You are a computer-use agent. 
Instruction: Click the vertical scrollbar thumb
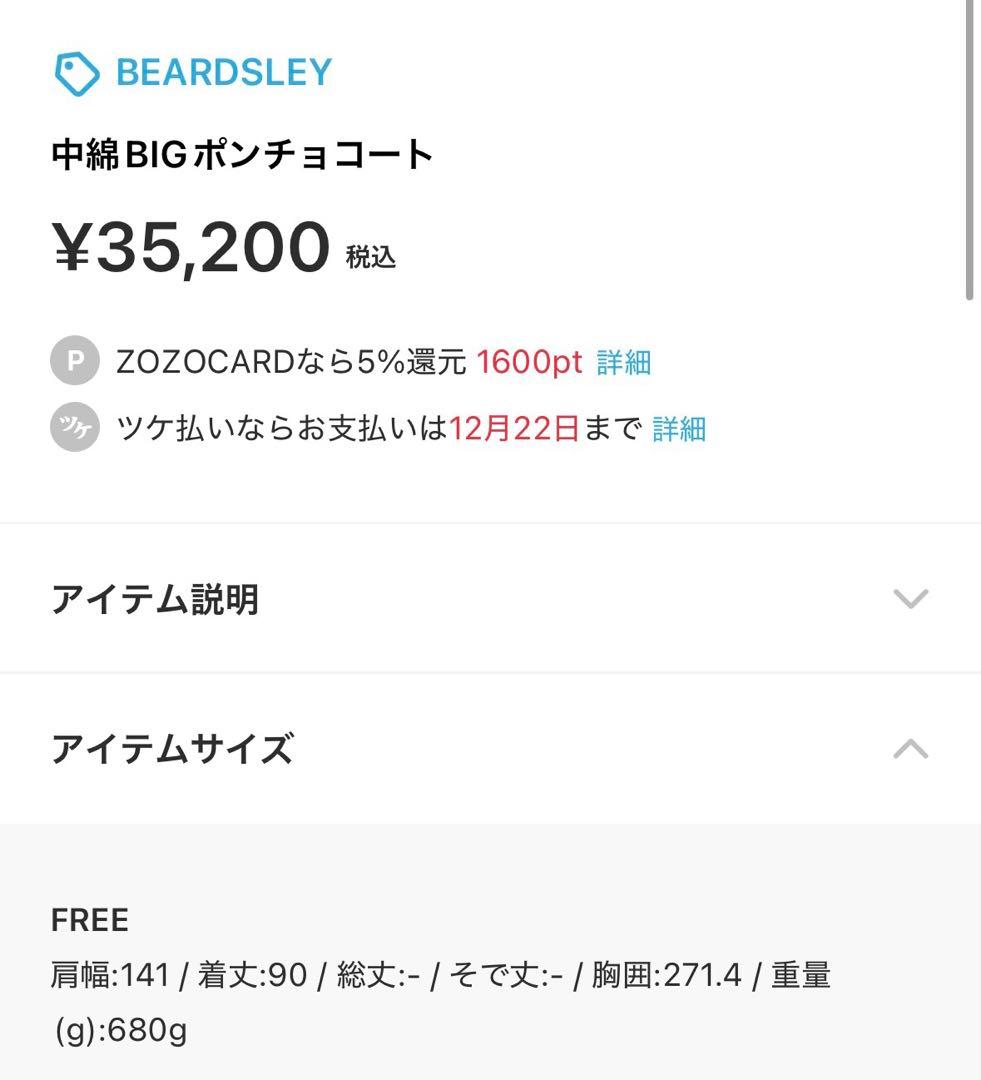tap(969, 150)
